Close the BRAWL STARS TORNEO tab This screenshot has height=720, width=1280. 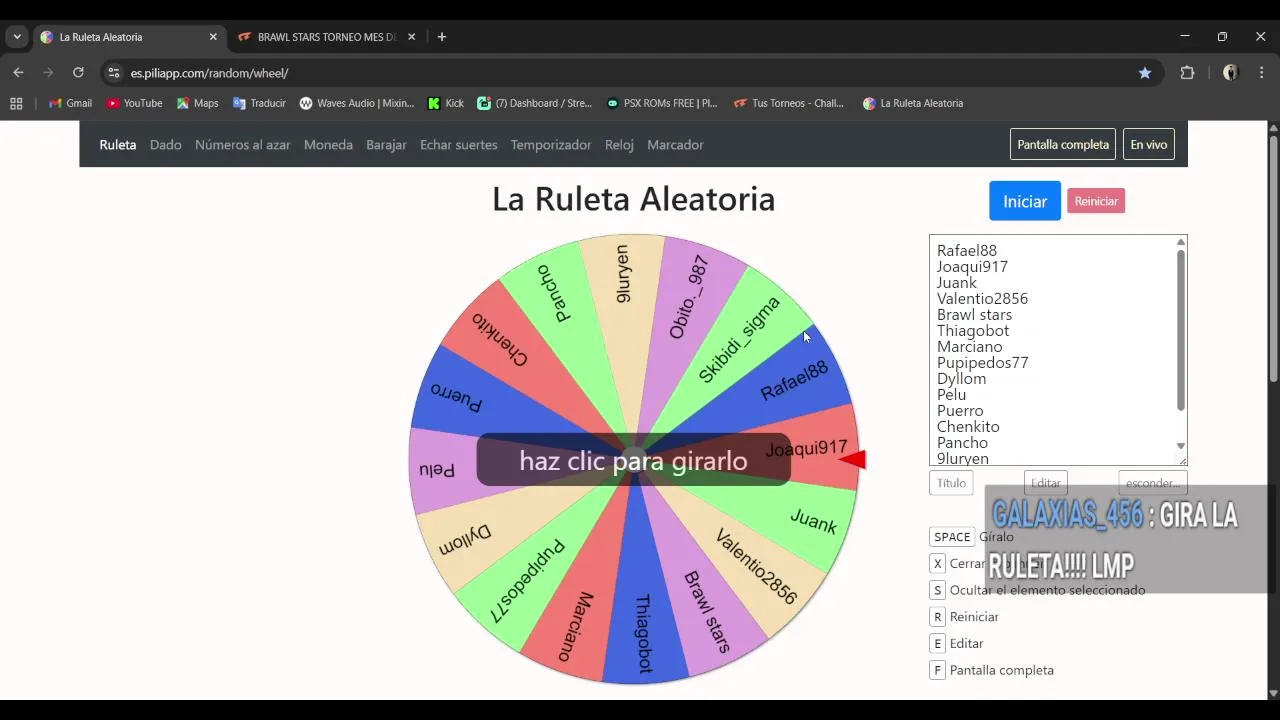click(x=411, y=37)
